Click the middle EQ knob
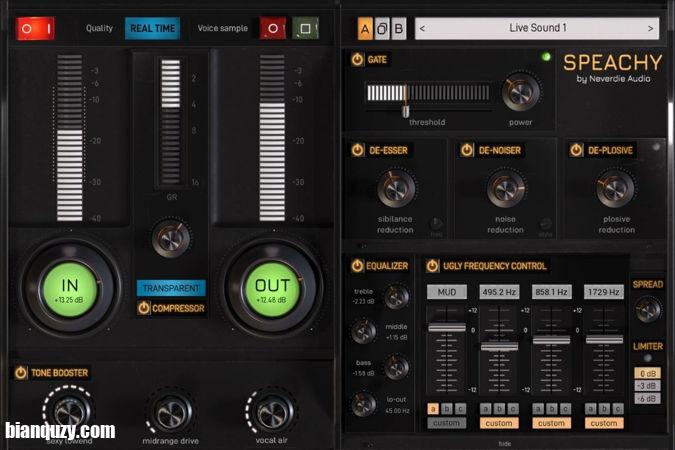 363,332
